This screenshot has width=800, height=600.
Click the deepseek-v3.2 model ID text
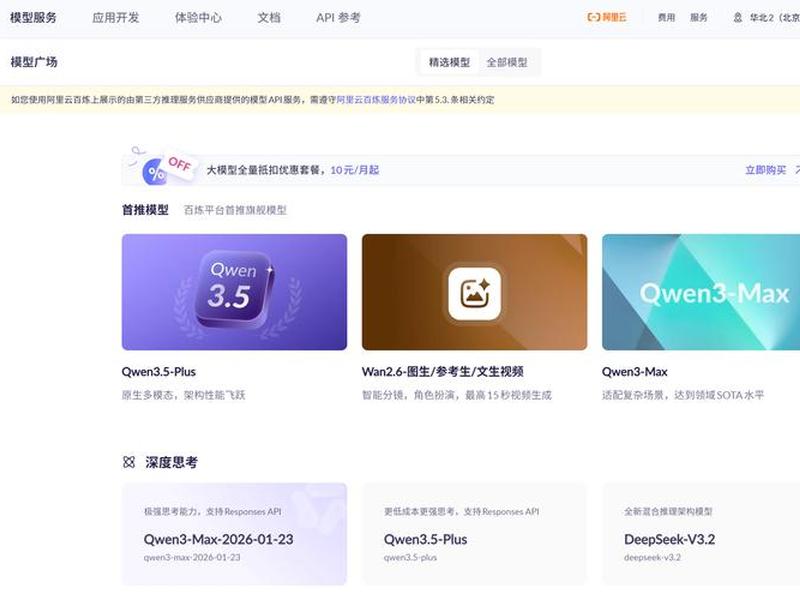pos(652,557)
